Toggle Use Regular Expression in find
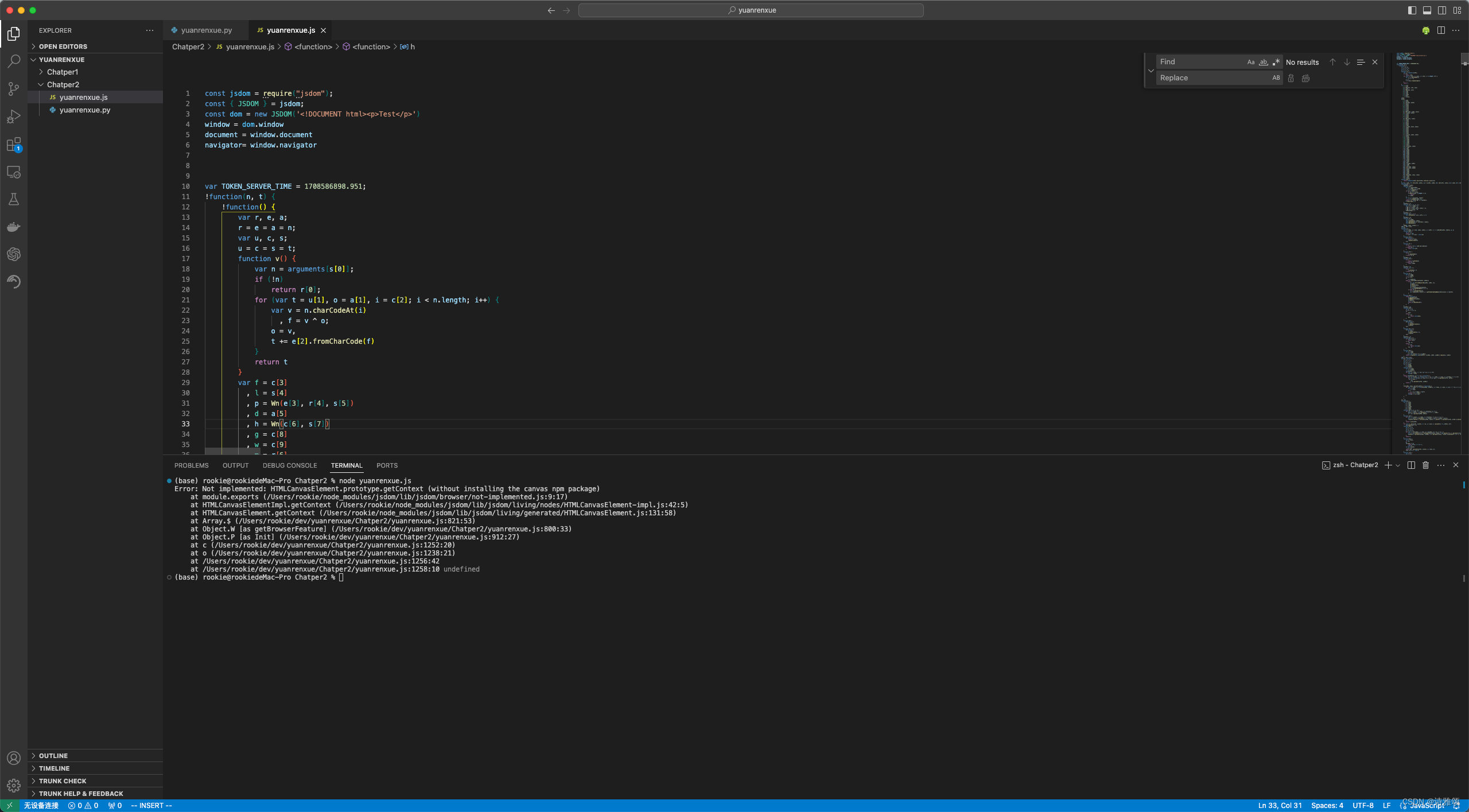1469x812 pixels. [x=1276, y=62]
